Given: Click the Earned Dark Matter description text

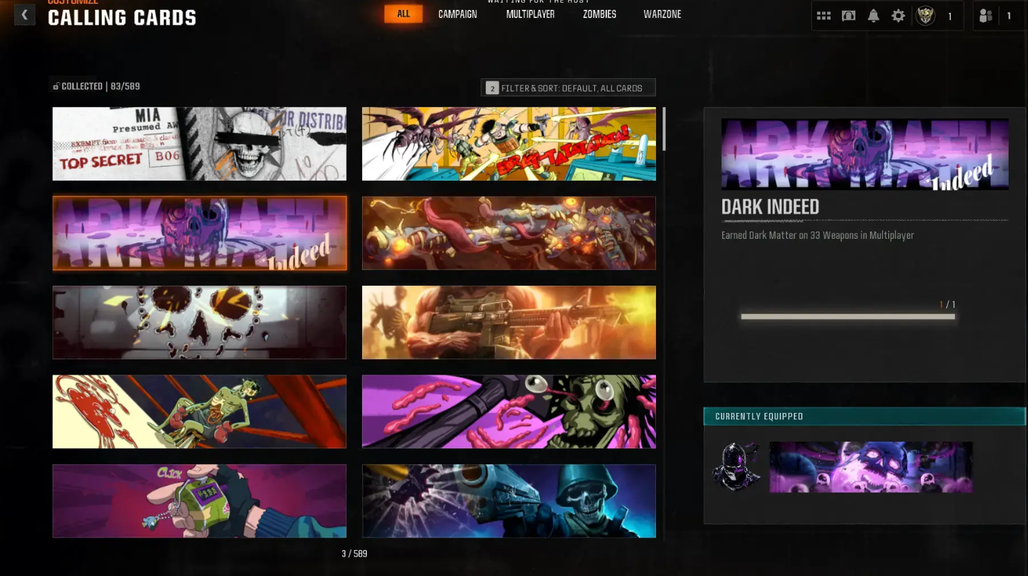Looking at the screenshot, I should 818,235.
